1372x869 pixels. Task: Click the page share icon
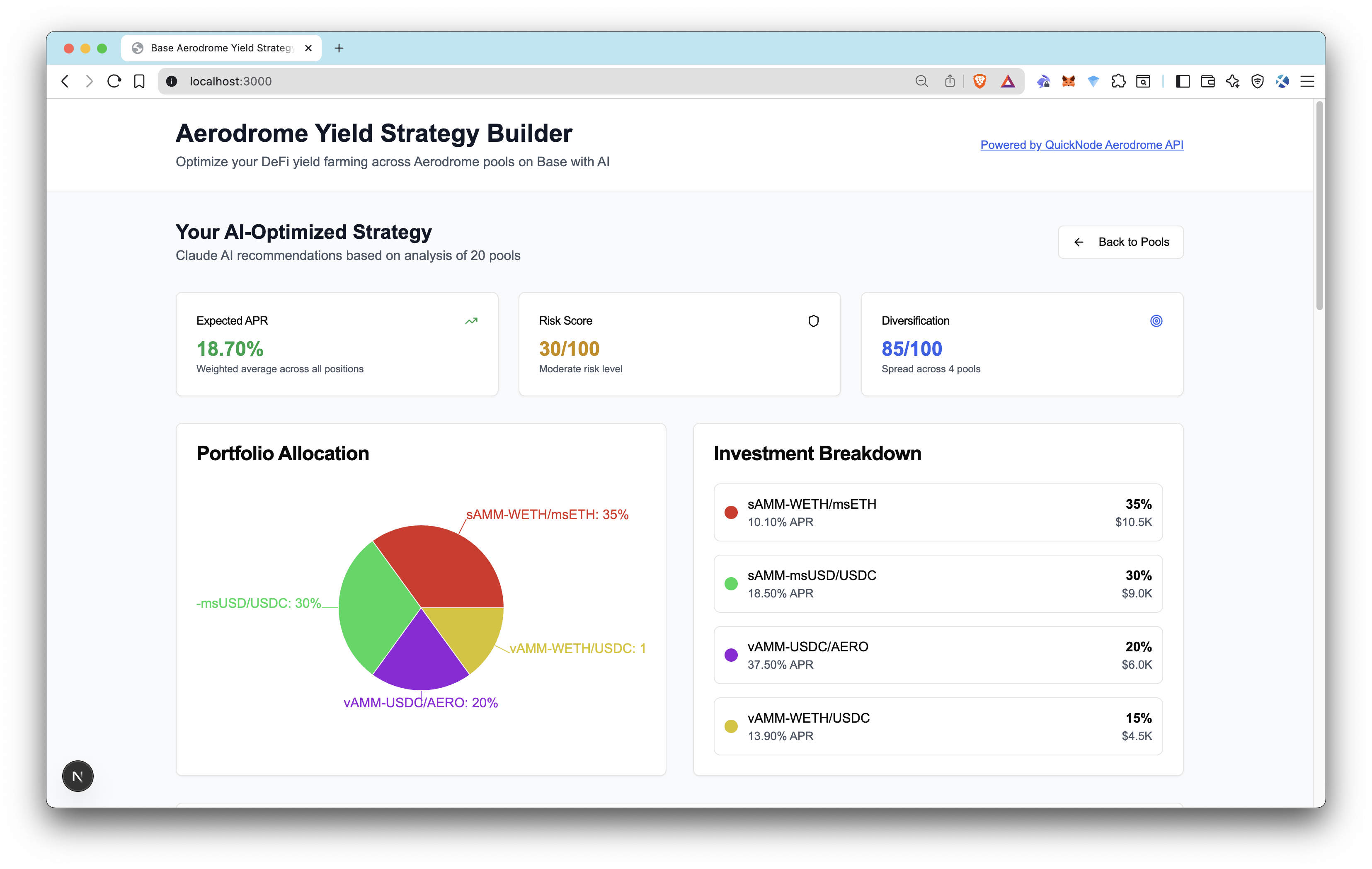tap(950, 82)
